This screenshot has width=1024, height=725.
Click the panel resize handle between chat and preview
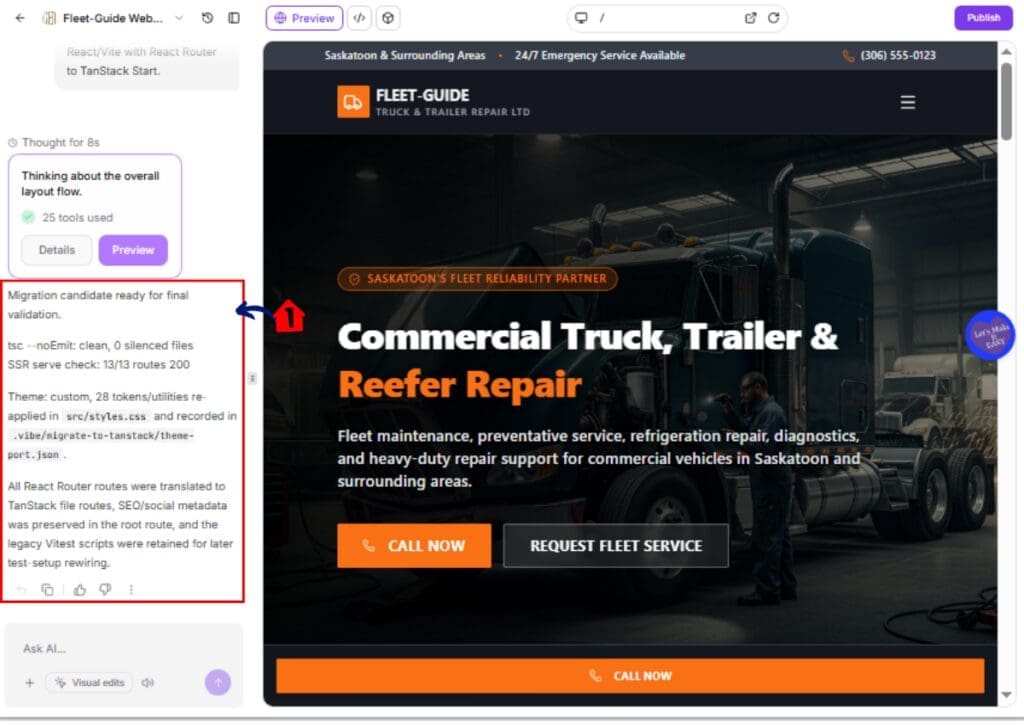coord(252,378)
